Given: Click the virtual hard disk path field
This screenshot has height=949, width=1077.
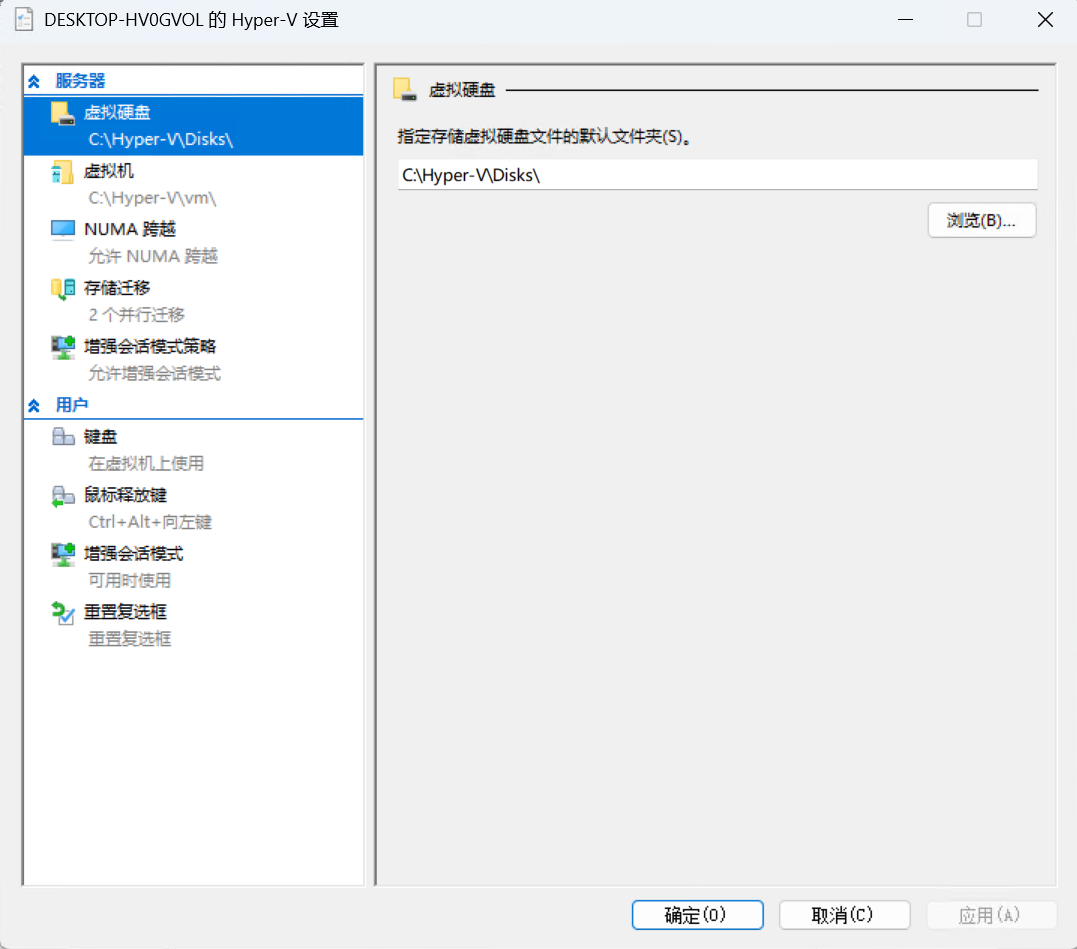Looking at the screenshot, I should tap(716, 174).
